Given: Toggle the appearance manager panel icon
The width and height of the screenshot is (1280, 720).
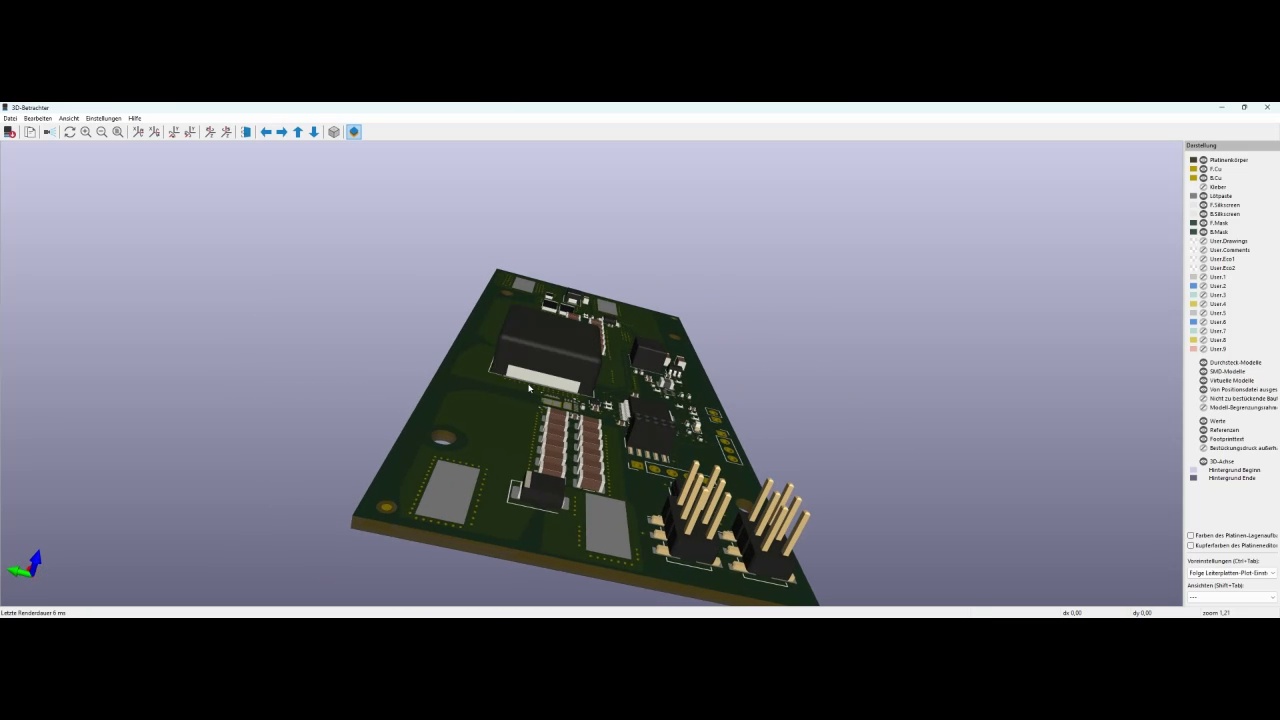Looking at the screenshot, I should pos(354,132).
